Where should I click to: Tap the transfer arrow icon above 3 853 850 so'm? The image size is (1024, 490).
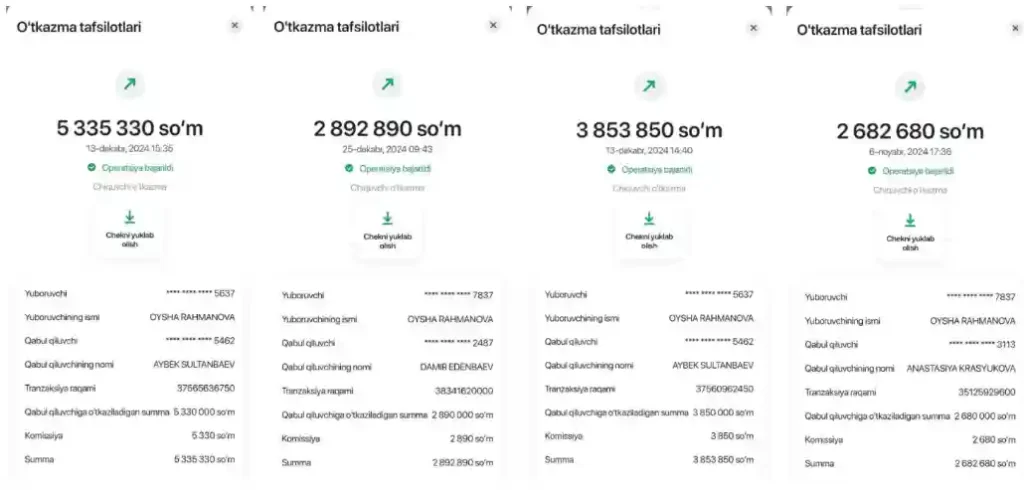pyautogui.click(x=649, y=86)
